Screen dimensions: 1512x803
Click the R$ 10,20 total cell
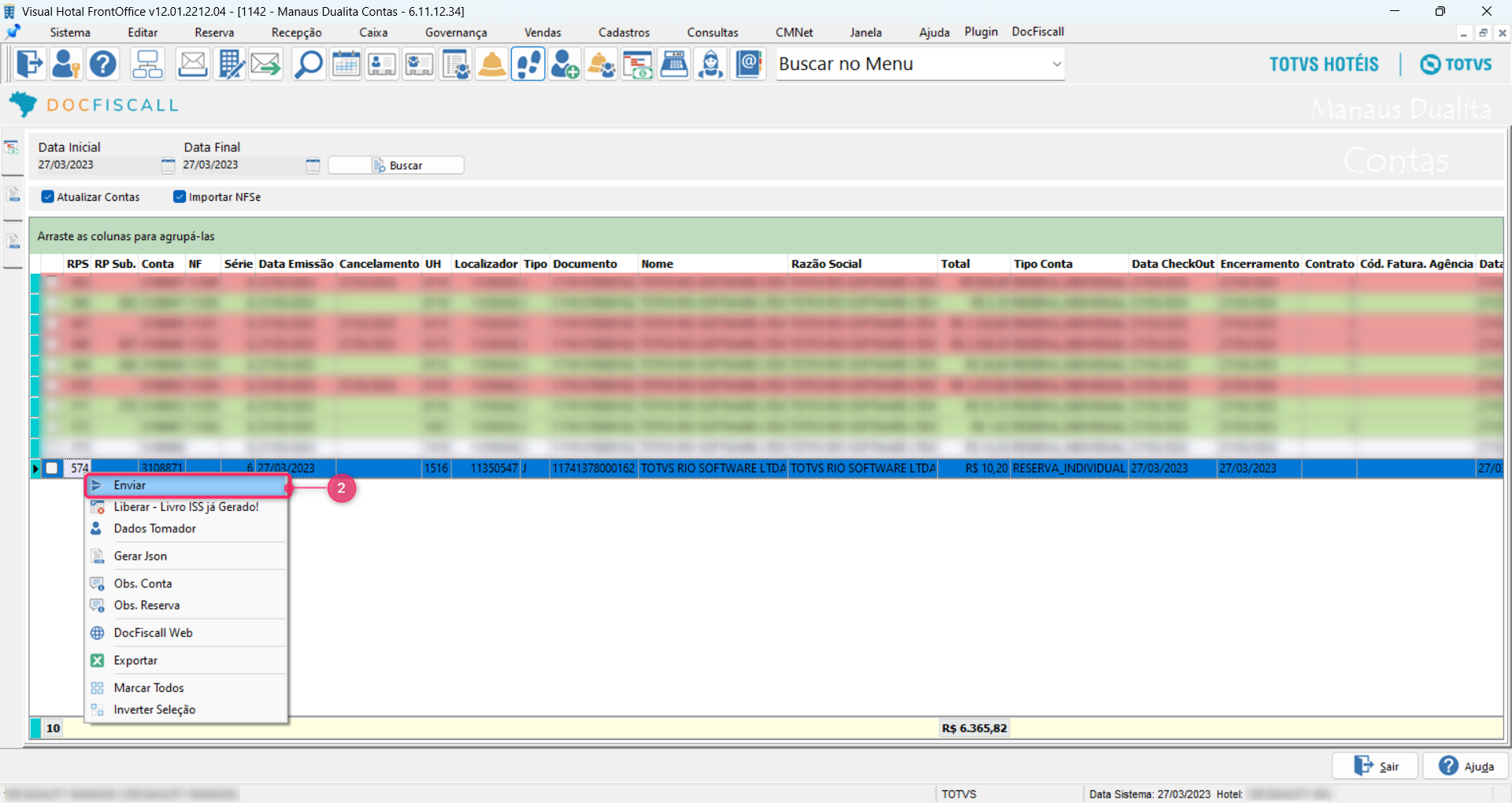(974, 468)
